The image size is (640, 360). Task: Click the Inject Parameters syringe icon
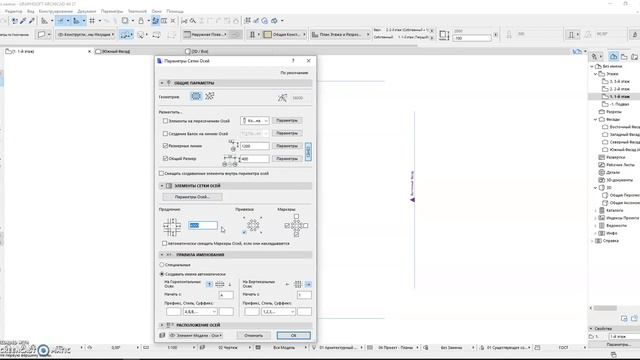pos(31,20)
